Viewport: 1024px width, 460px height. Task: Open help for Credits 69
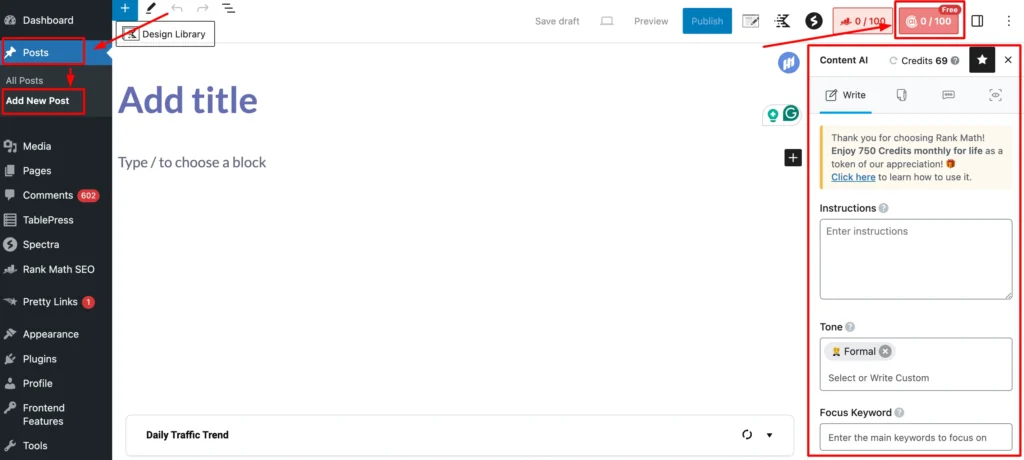(955, 61)
